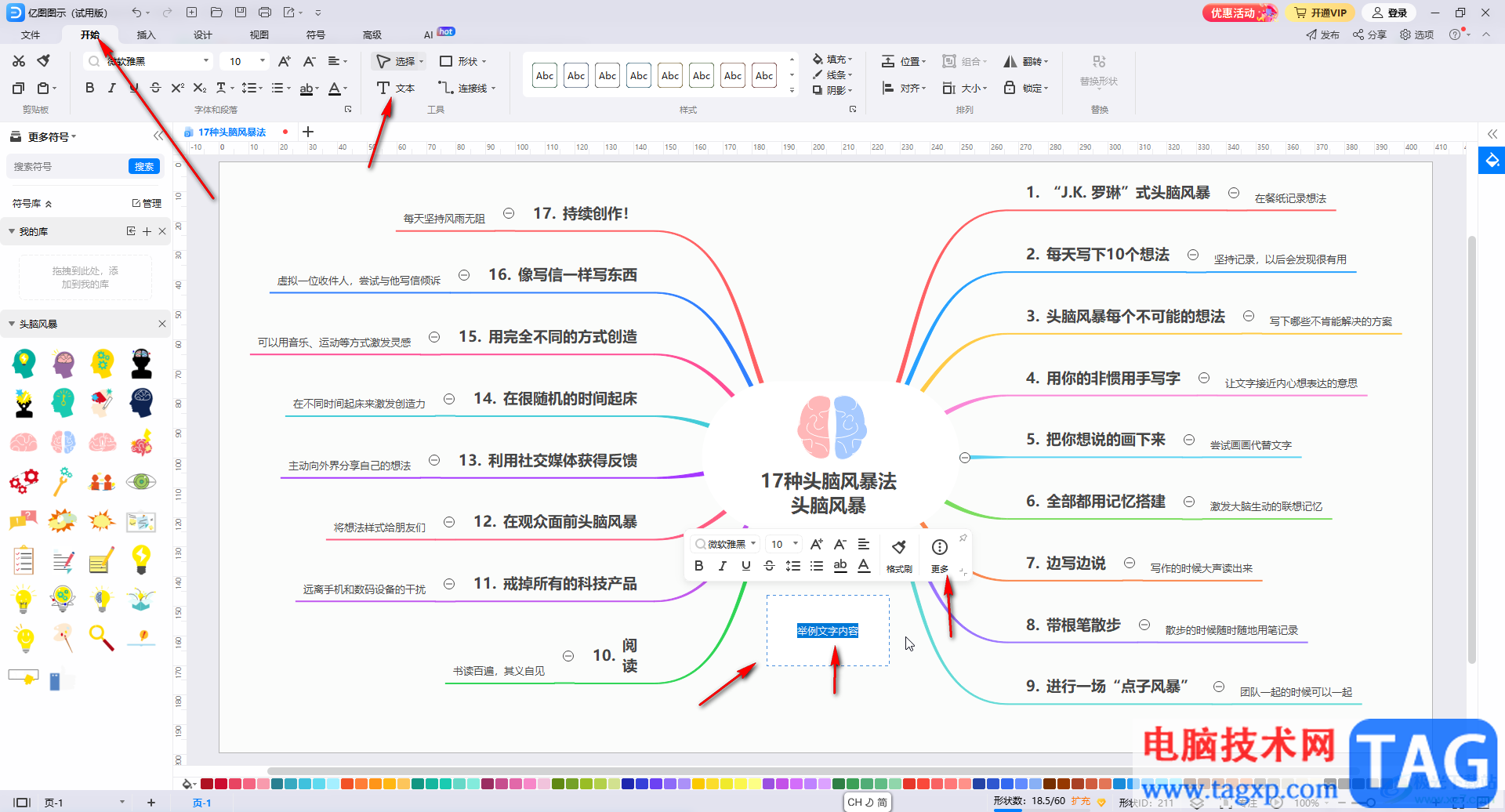Select the Format Painter brush in the ribbon
1505x812 pixels.
coord(44,61)
